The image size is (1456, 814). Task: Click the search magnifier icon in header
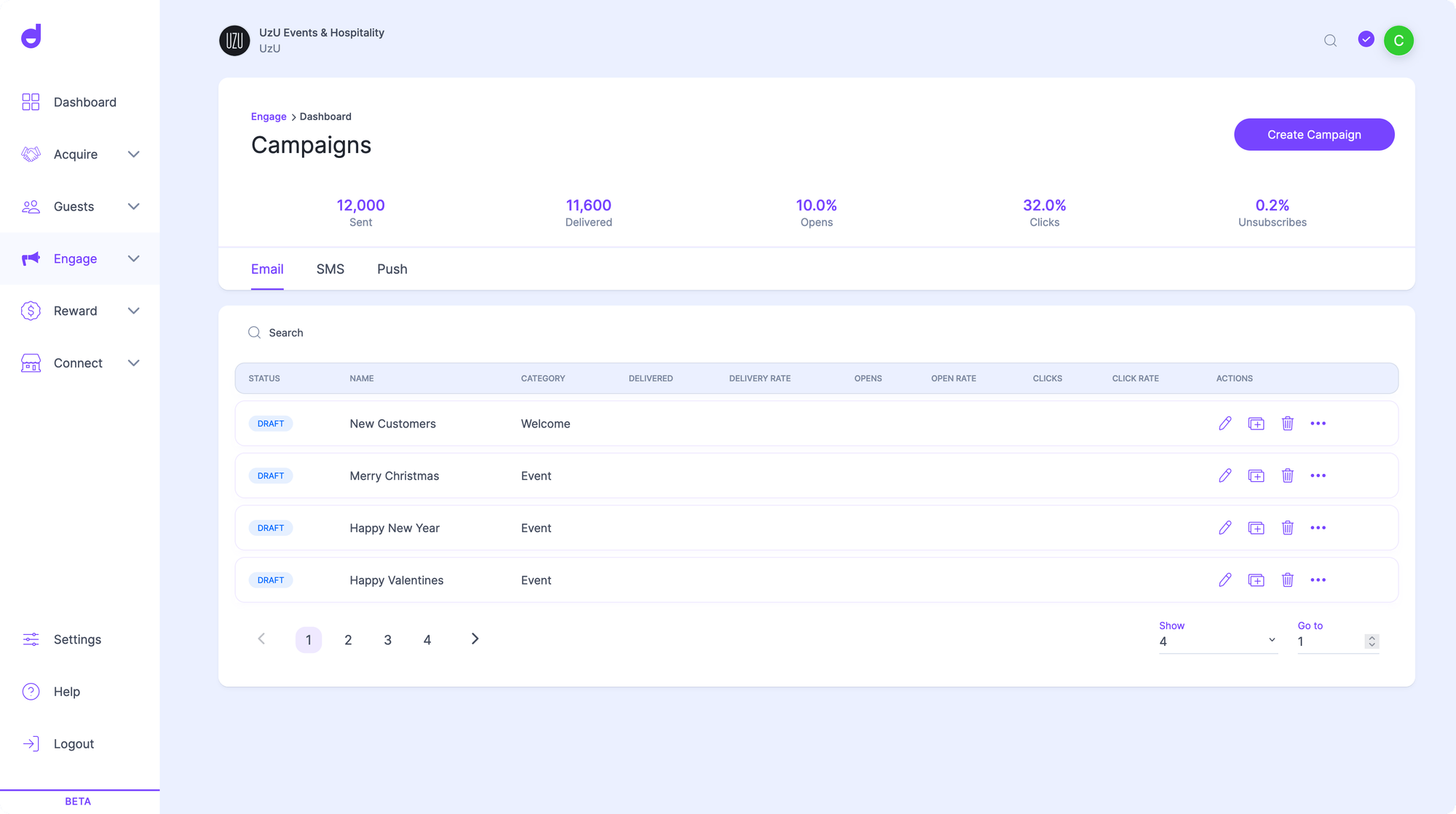tap(1330, 41)
